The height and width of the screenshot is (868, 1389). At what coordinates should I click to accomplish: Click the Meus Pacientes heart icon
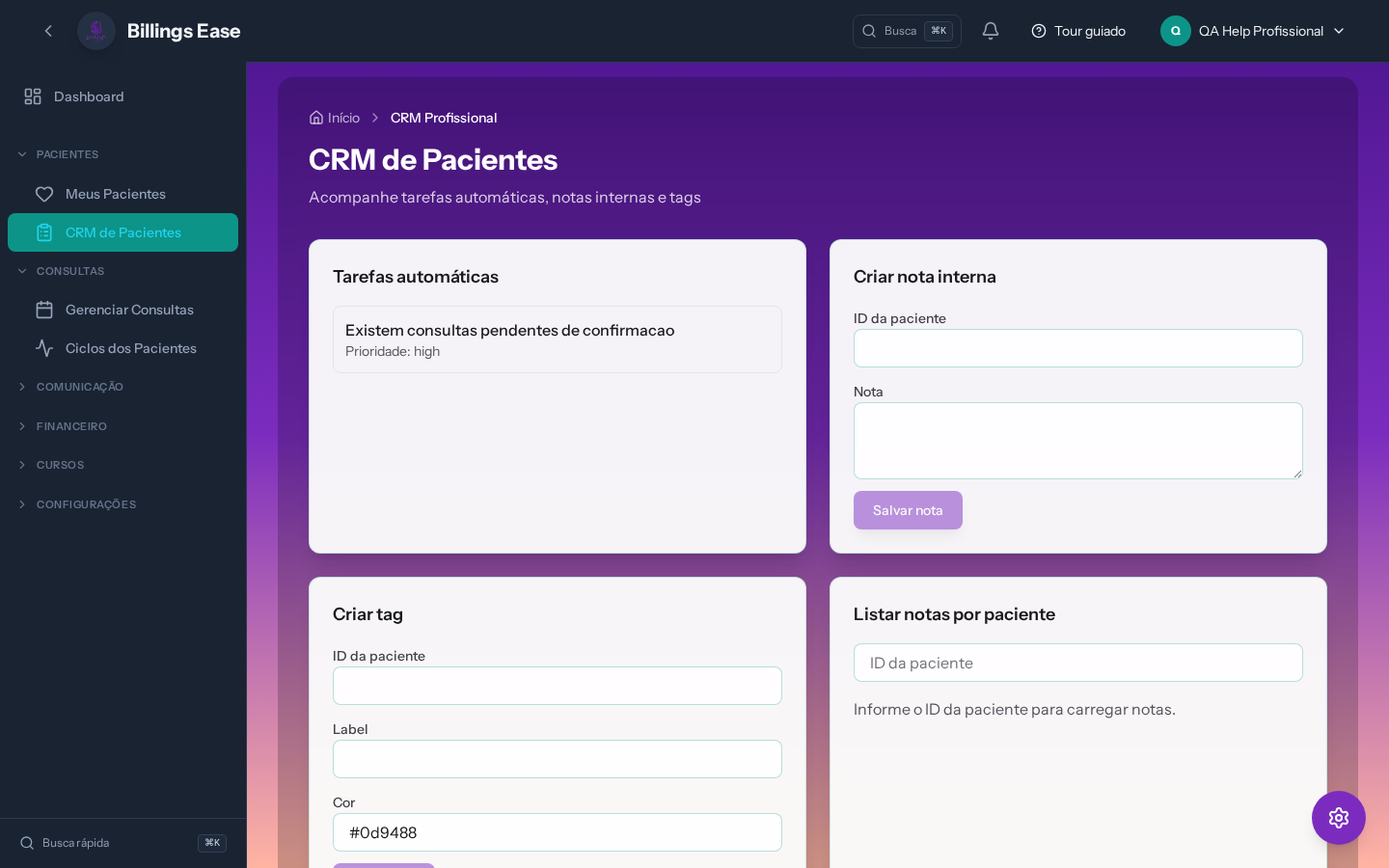click(x=44, y=194)
